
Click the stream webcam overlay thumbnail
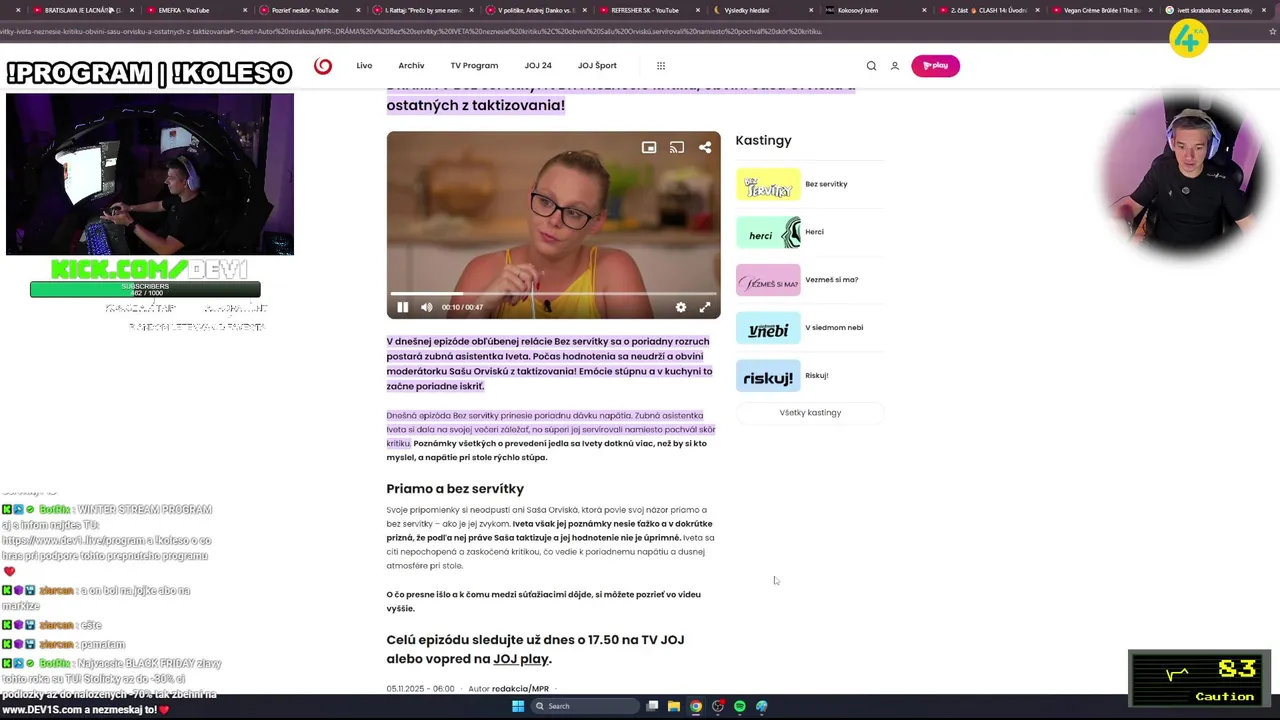150,175
